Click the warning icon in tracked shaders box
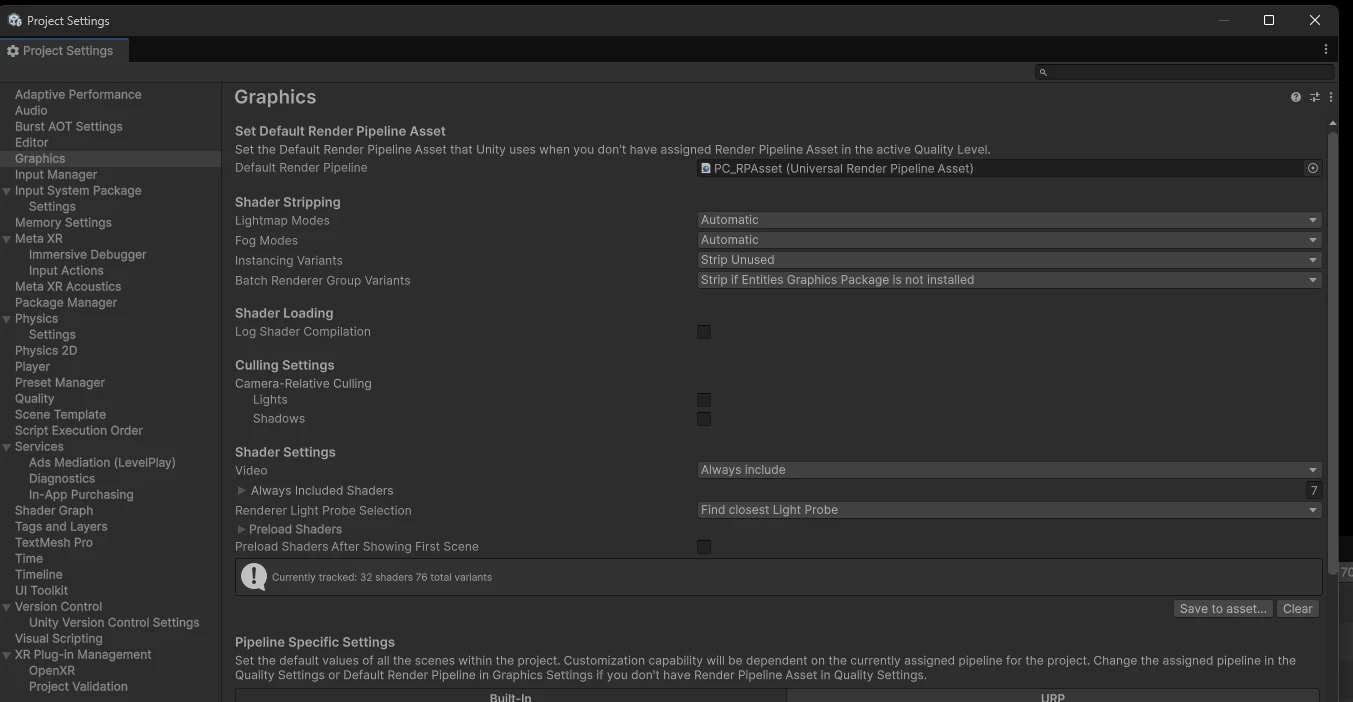 254,576
